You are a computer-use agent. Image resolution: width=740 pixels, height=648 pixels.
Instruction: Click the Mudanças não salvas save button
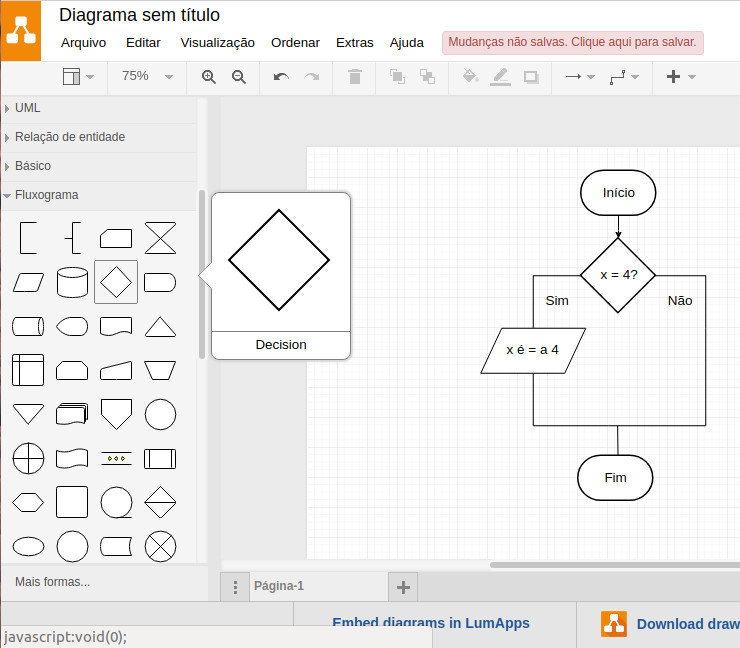[573, 42]
